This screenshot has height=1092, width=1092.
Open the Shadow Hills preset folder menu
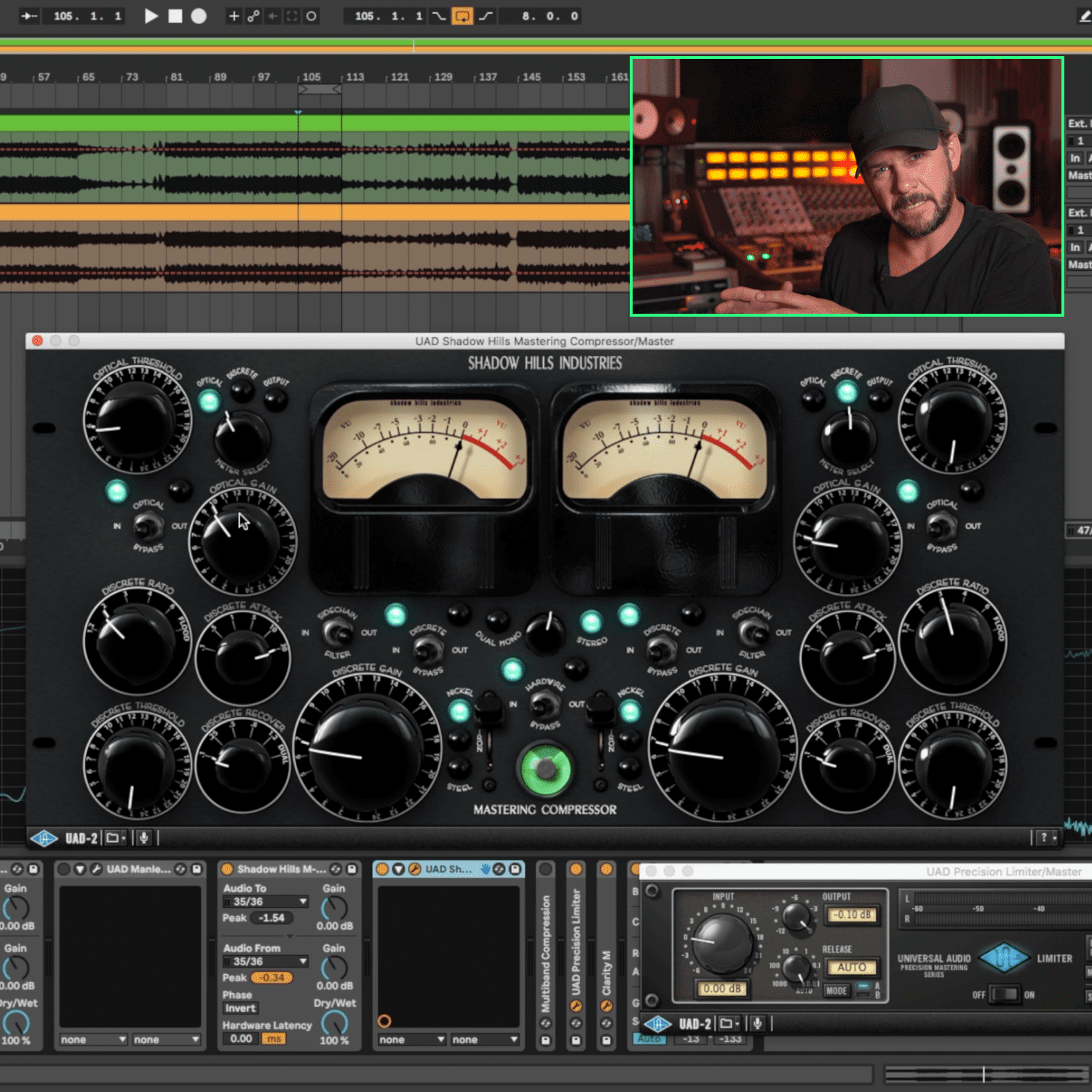[116, 839]
